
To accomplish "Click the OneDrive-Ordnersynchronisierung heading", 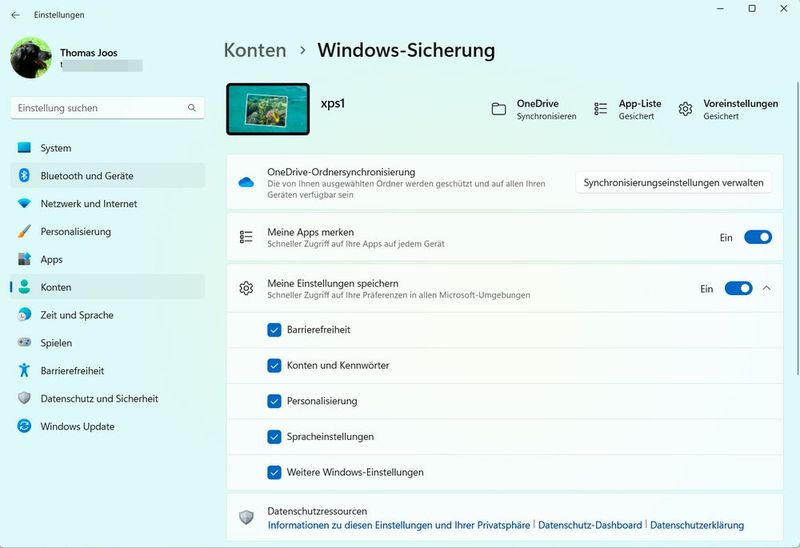I will pyautogui.click(x=341, y=172).
